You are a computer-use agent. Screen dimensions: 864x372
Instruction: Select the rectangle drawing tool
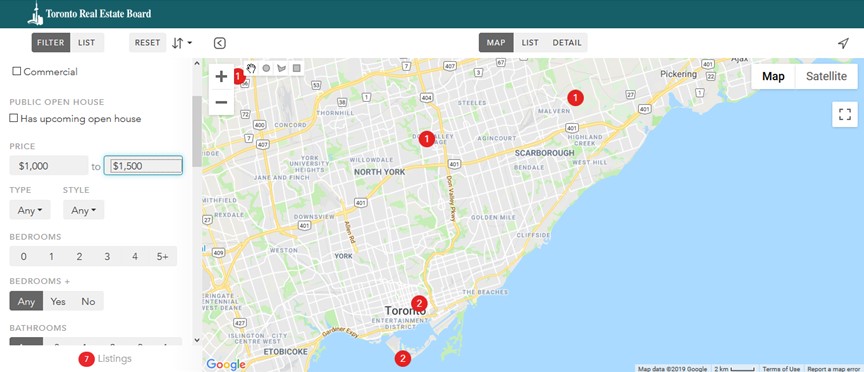tap(296, 68)
